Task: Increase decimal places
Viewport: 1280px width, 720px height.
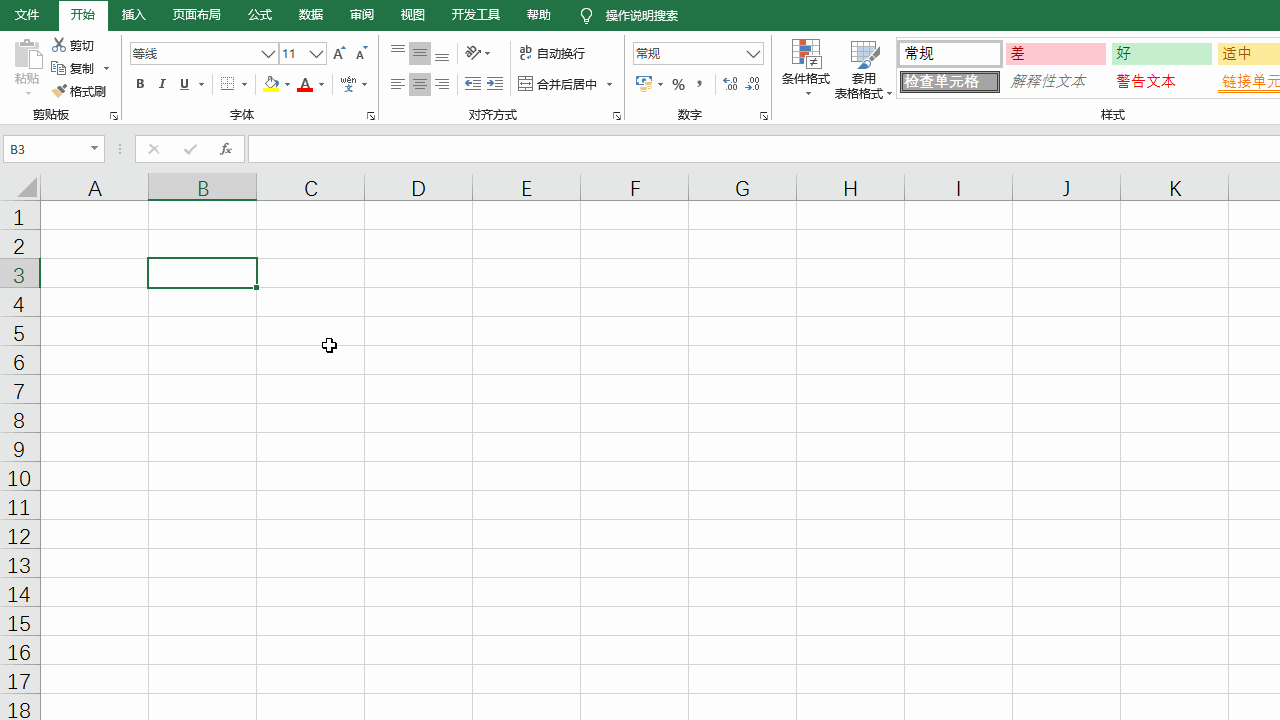Action: pyautogui.click(x=730, y=84)
